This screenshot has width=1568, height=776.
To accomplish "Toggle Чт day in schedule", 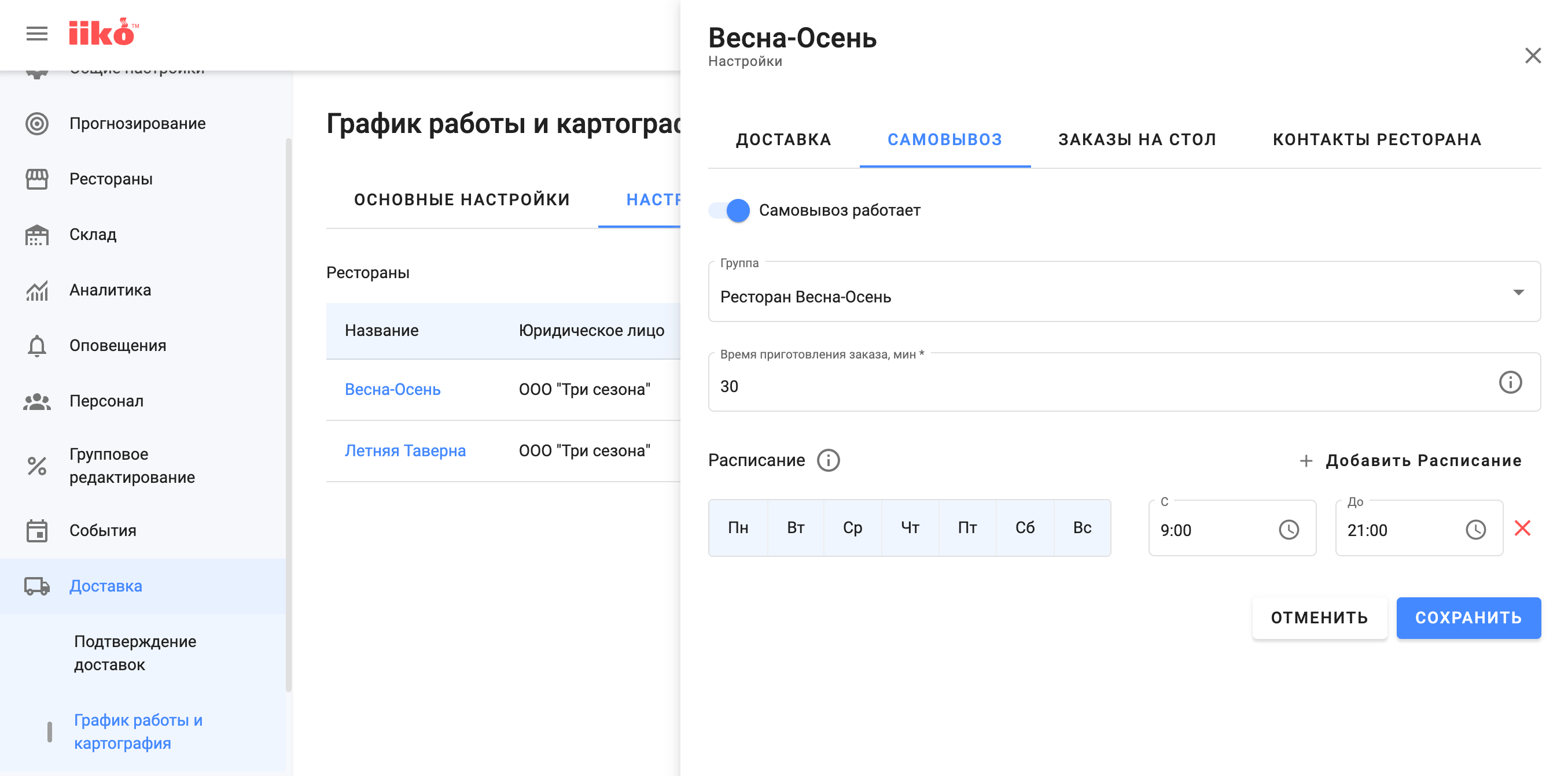I will pyautogui.click(x=910, y=528).
